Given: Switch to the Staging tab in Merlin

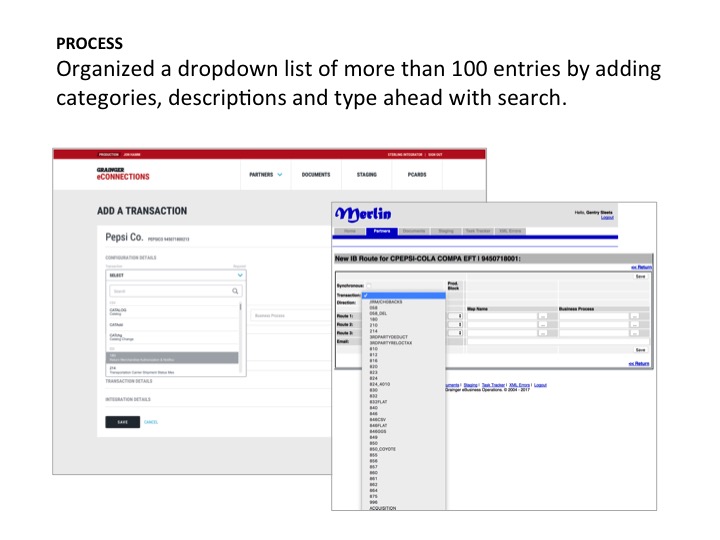Looking at the screenshot, I should click(x=446, y=231).
